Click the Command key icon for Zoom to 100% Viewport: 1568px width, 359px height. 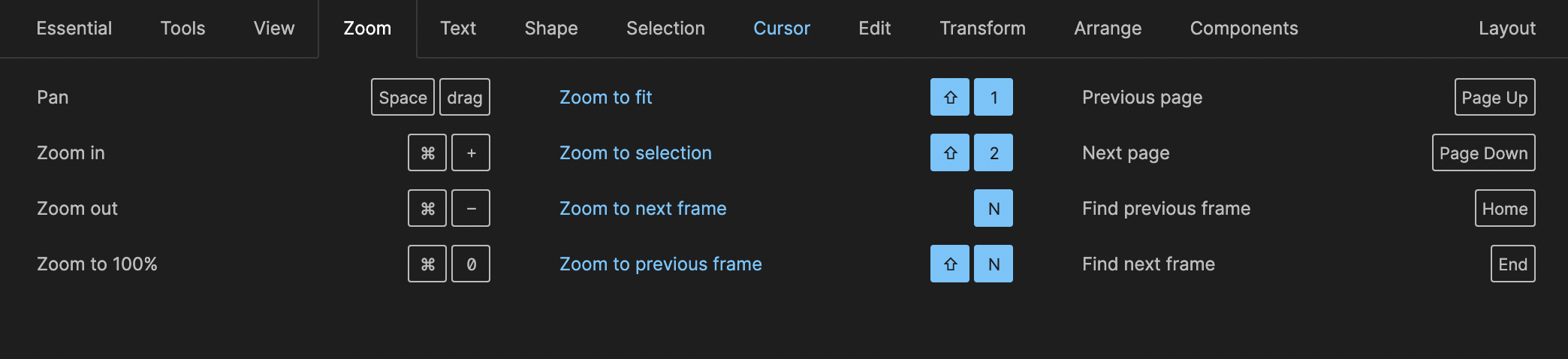(427, 264)
